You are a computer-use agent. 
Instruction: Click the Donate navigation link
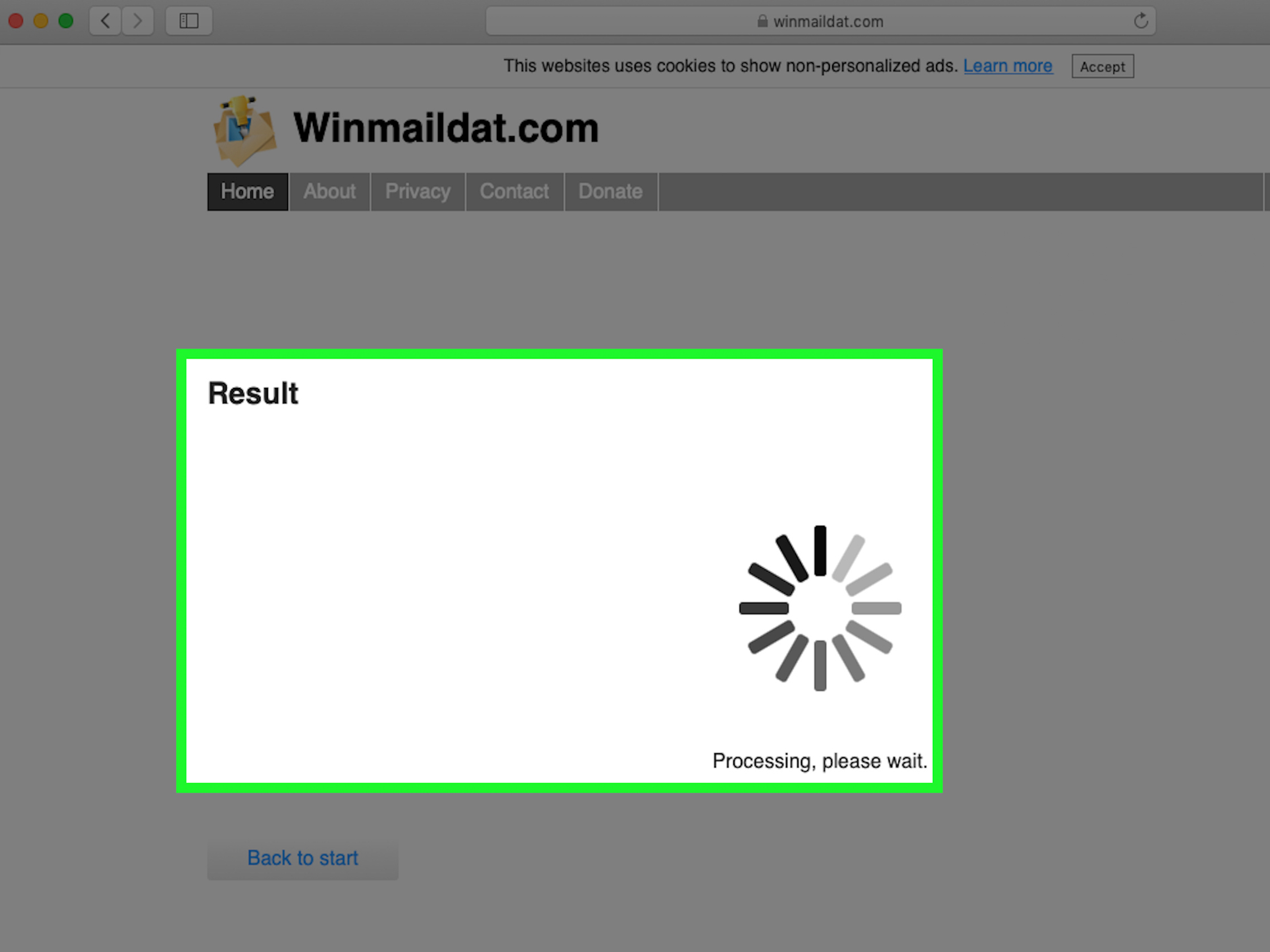609,191
